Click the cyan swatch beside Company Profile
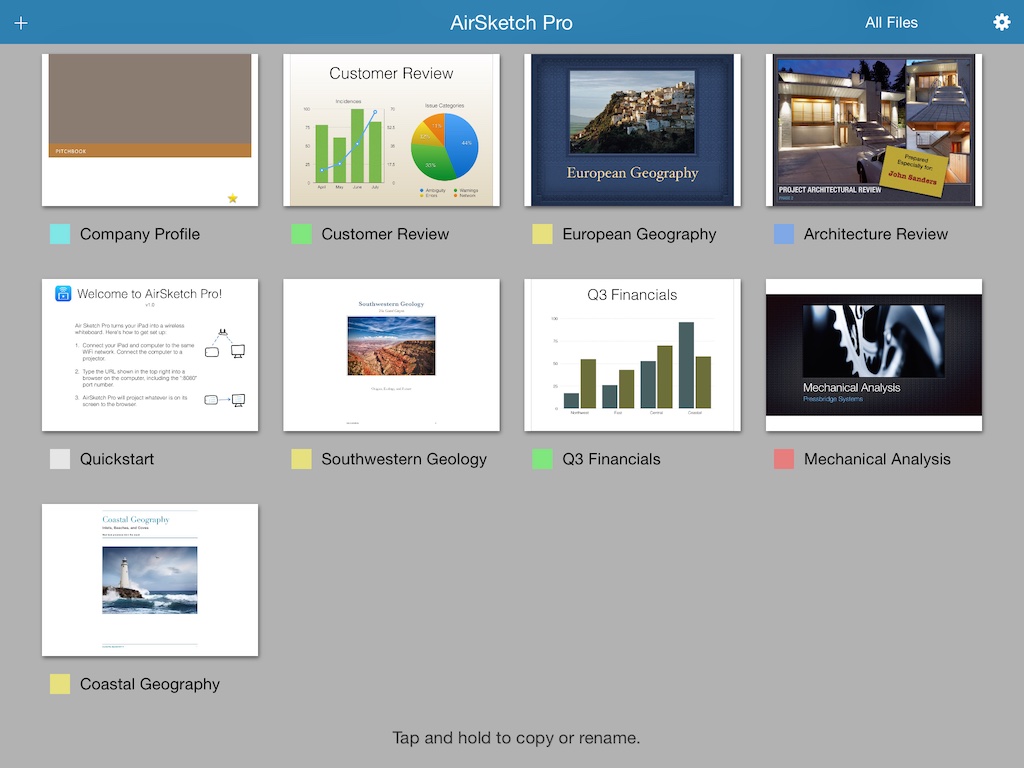Viewport: 1024px width, 768px height. [x=60, y=234]
